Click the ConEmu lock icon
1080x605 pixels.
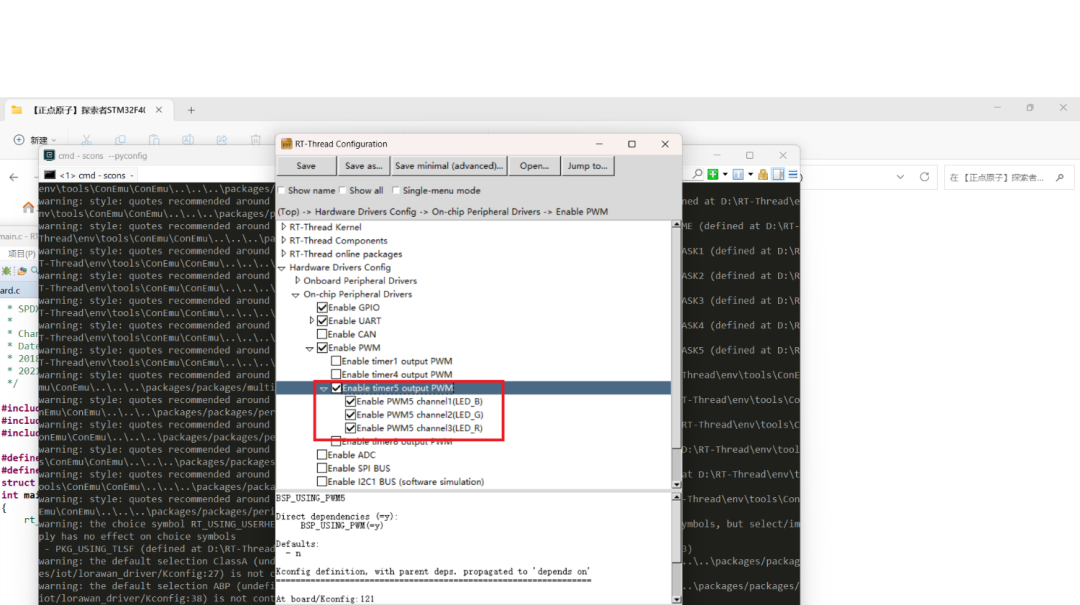(x=763, y=174)
